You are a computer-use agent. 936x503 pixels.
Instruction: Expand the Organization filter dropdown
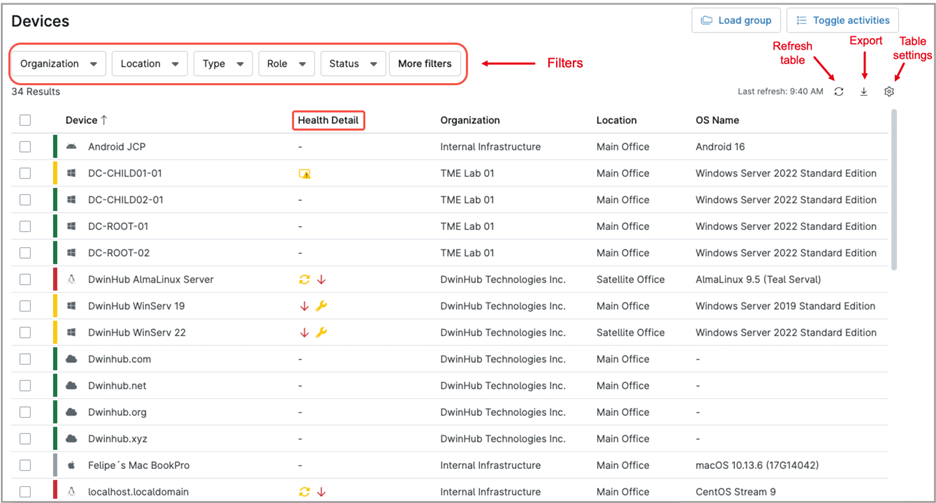click(x=60, y=64)
